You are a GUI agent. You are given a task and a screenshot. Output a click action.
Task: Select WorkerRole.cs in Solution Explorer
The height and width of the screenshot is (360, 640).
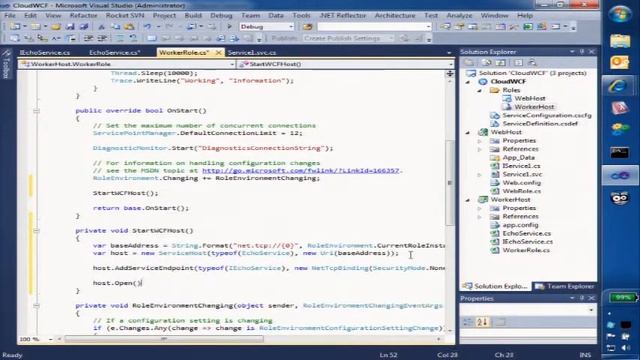pyautogui.click(x=526, y=250)
